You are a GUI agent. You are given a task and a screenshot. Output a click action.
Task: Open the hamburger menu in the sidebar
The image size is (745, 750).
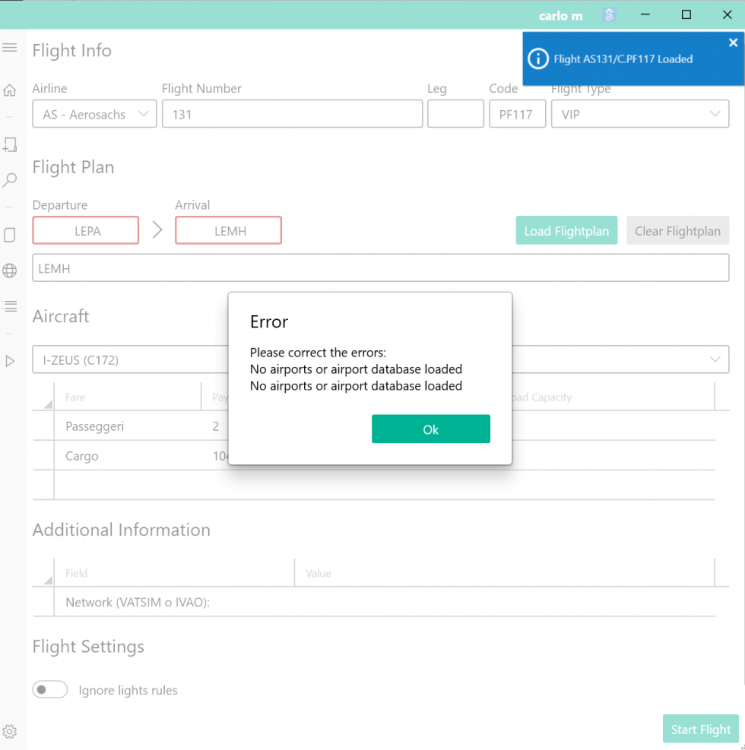point(10,48)
